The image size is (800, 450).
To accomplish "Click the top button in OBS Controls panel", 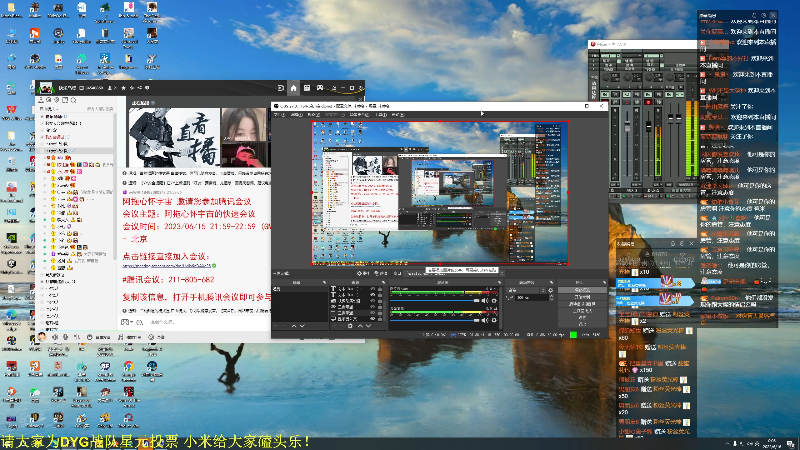I will tap(583, 290).
